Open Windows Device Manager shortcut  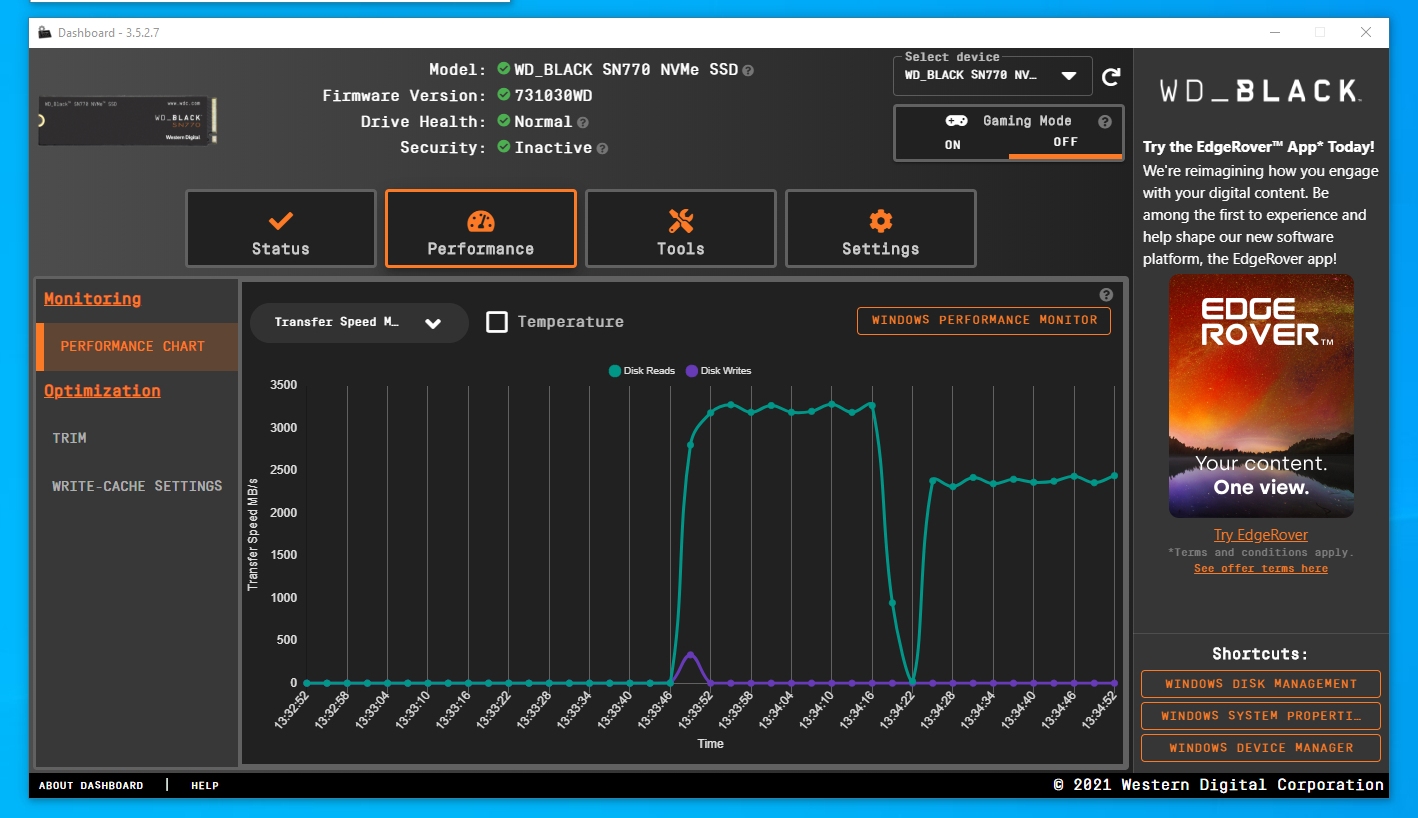1260,748
